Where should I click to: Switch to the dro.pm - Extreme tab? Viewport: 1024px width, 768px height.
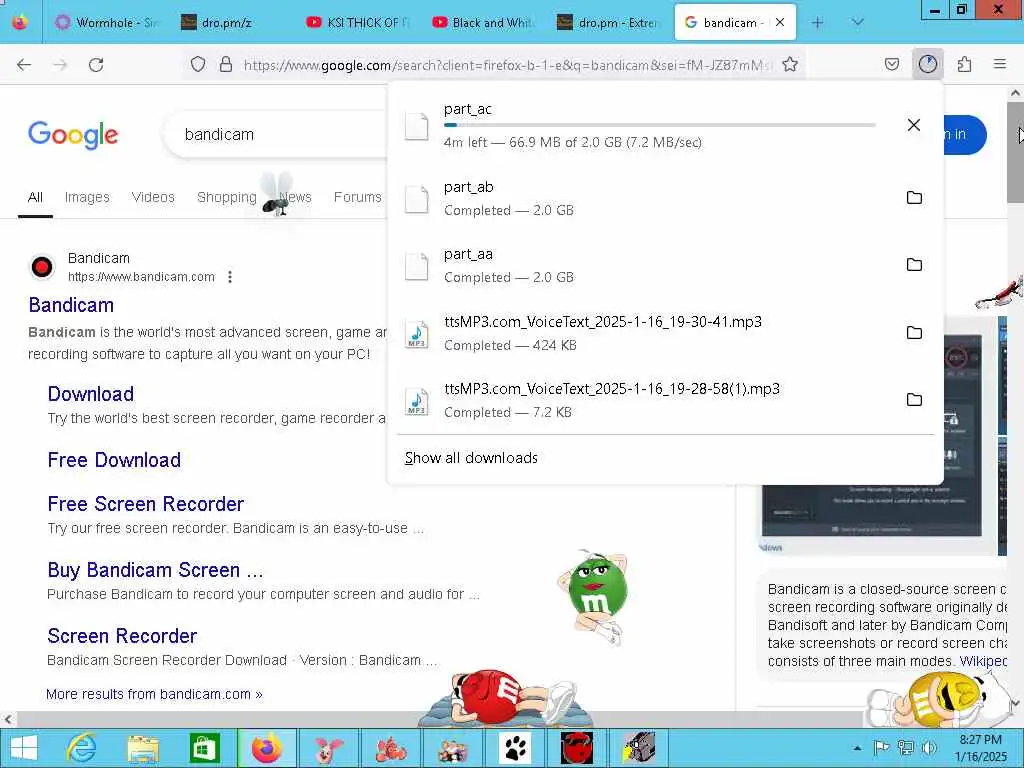pos(609,23)
